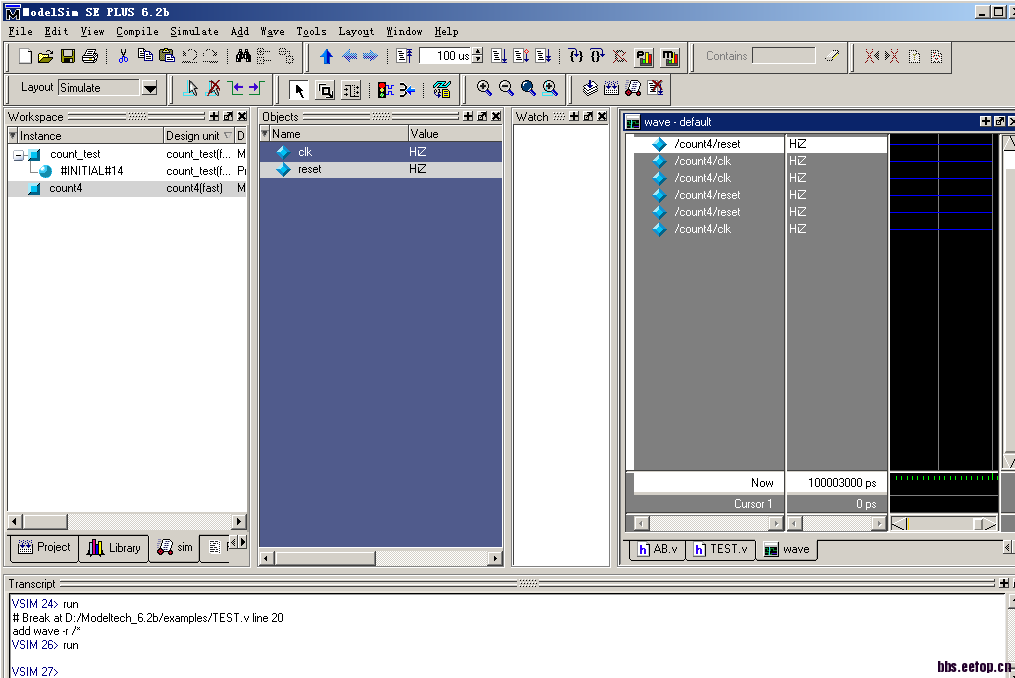Select first /count4/reset wave signal
This screenshot has height=678, width=1015.
pyautogui.click(x=707, y=144)
